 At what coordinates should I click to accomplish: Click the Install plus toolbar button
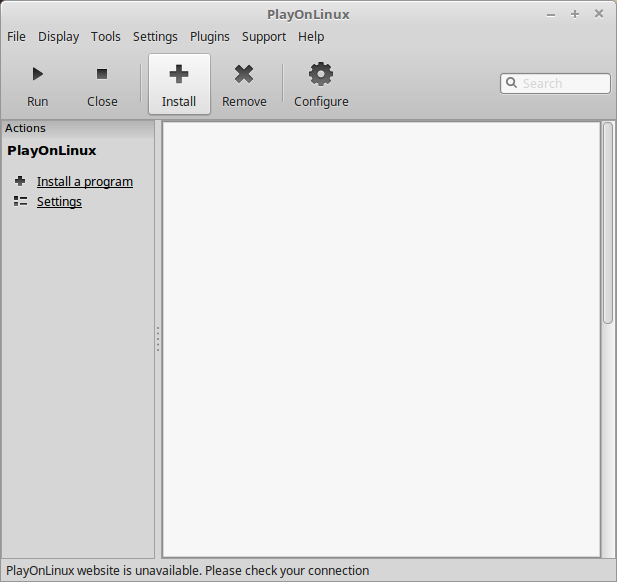pyautogui.click(x=179, y=84)
